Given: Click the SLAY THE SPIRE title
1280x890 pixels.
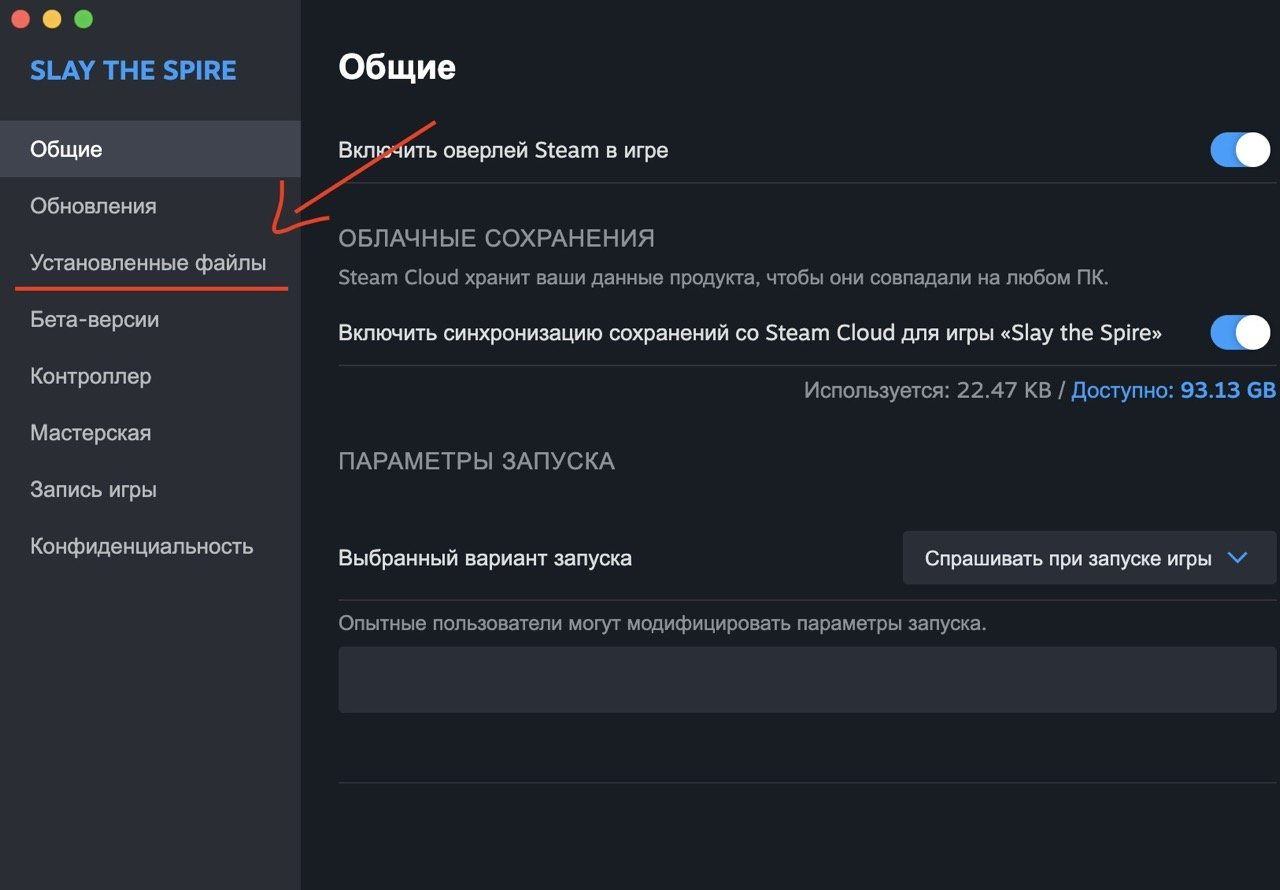Looking at the screenshot, I should tap(133, 71).
